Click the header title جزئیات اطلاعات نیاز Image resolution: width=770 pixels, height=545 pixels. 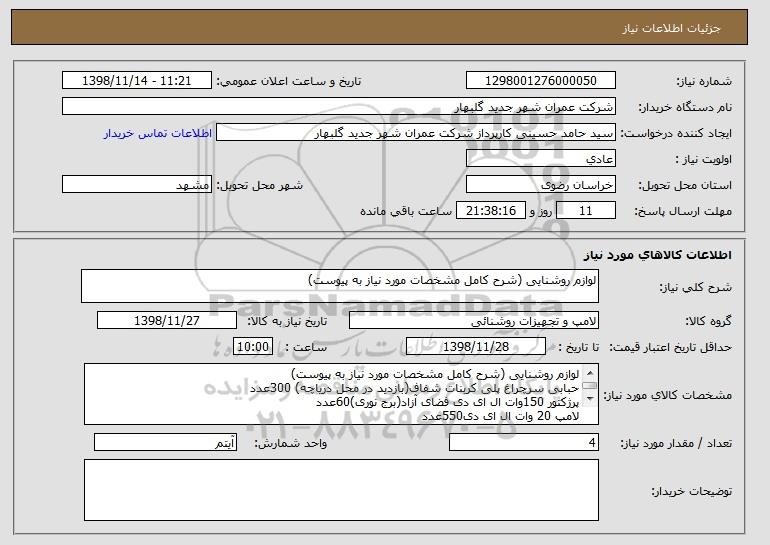coord(671,28)
